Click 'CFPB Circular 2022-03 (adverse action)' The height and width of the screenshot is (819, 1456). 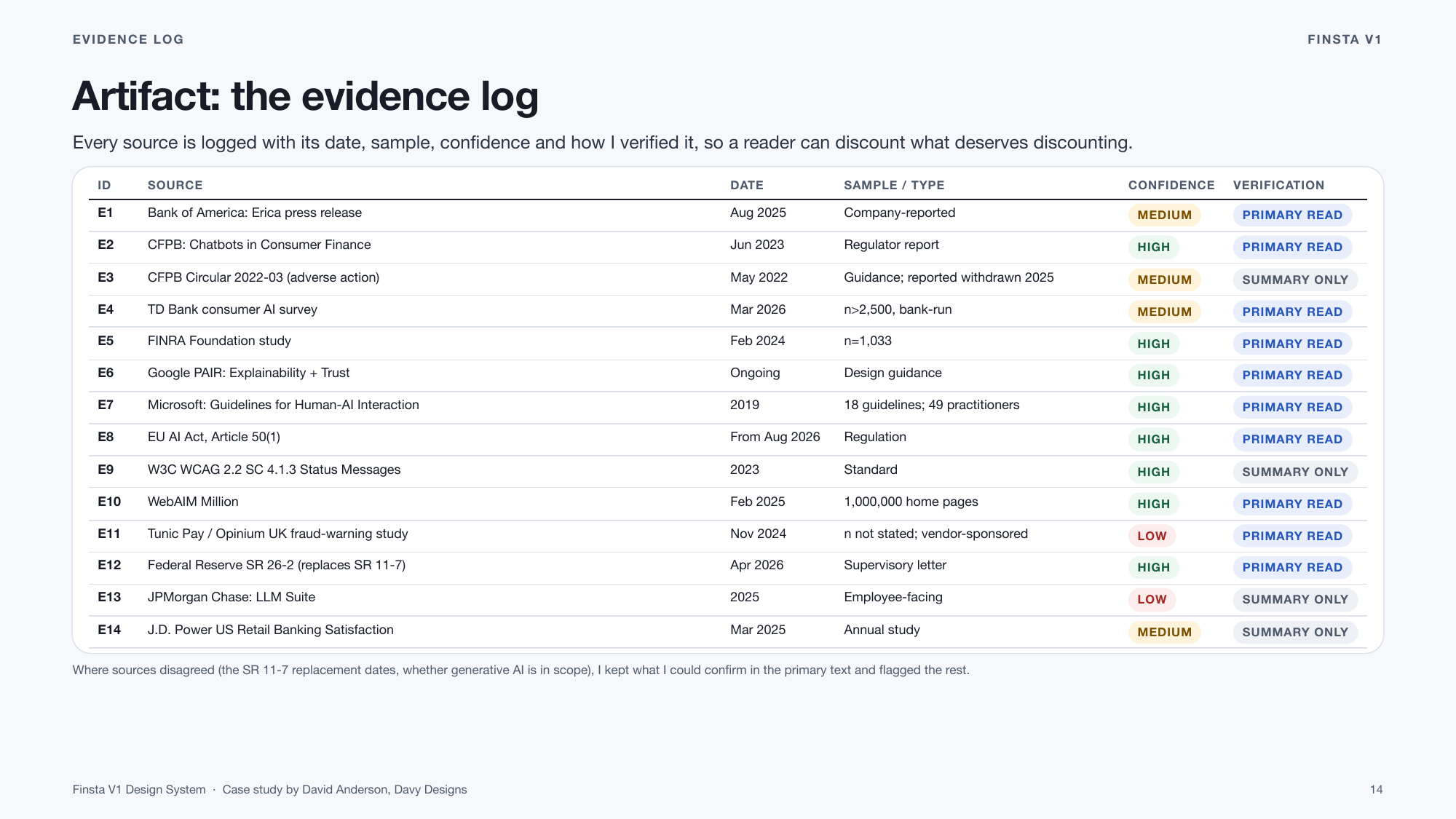pyautogui.click(x=264, y=277)
